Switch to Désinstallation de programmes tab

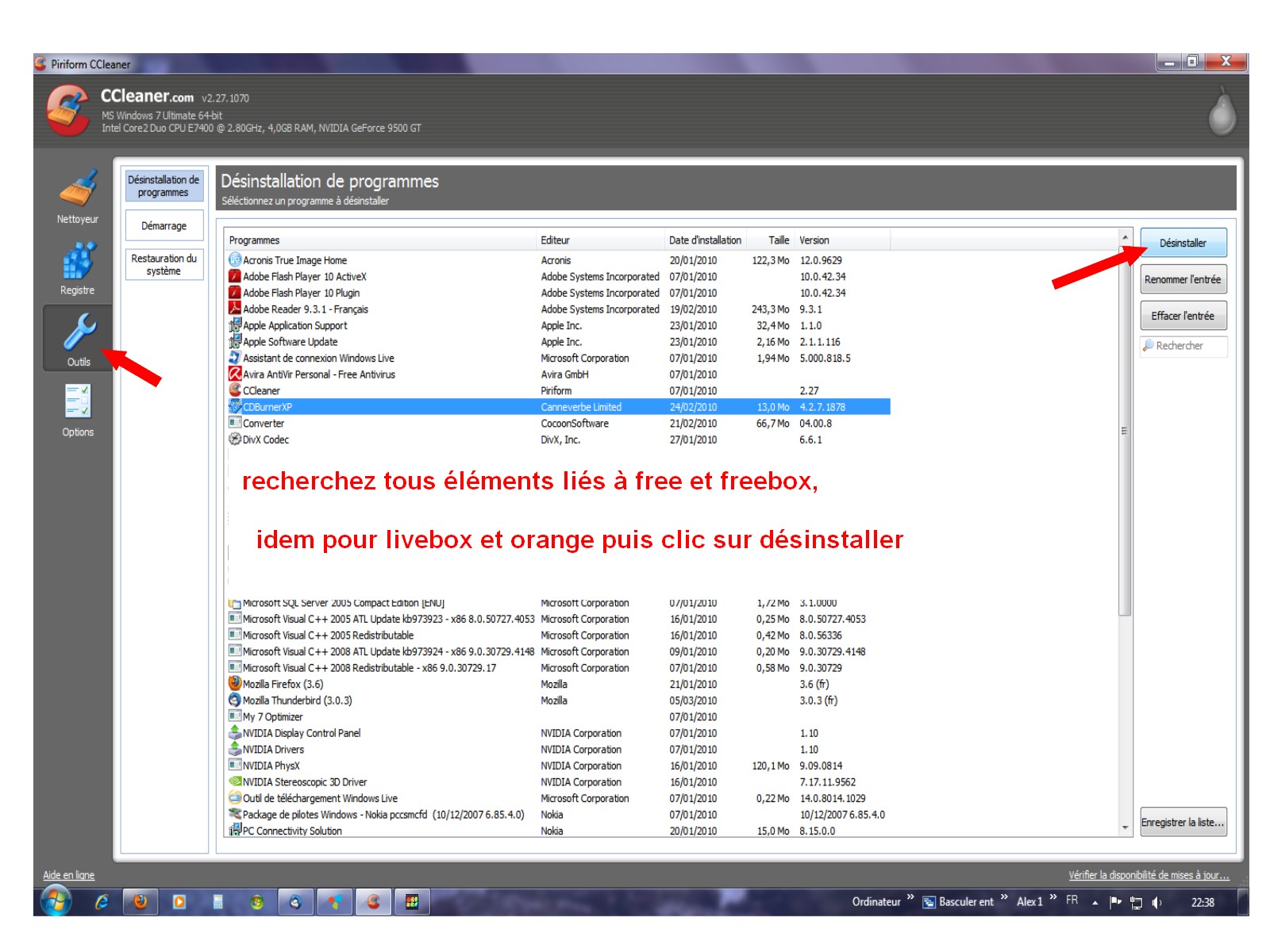164,186
